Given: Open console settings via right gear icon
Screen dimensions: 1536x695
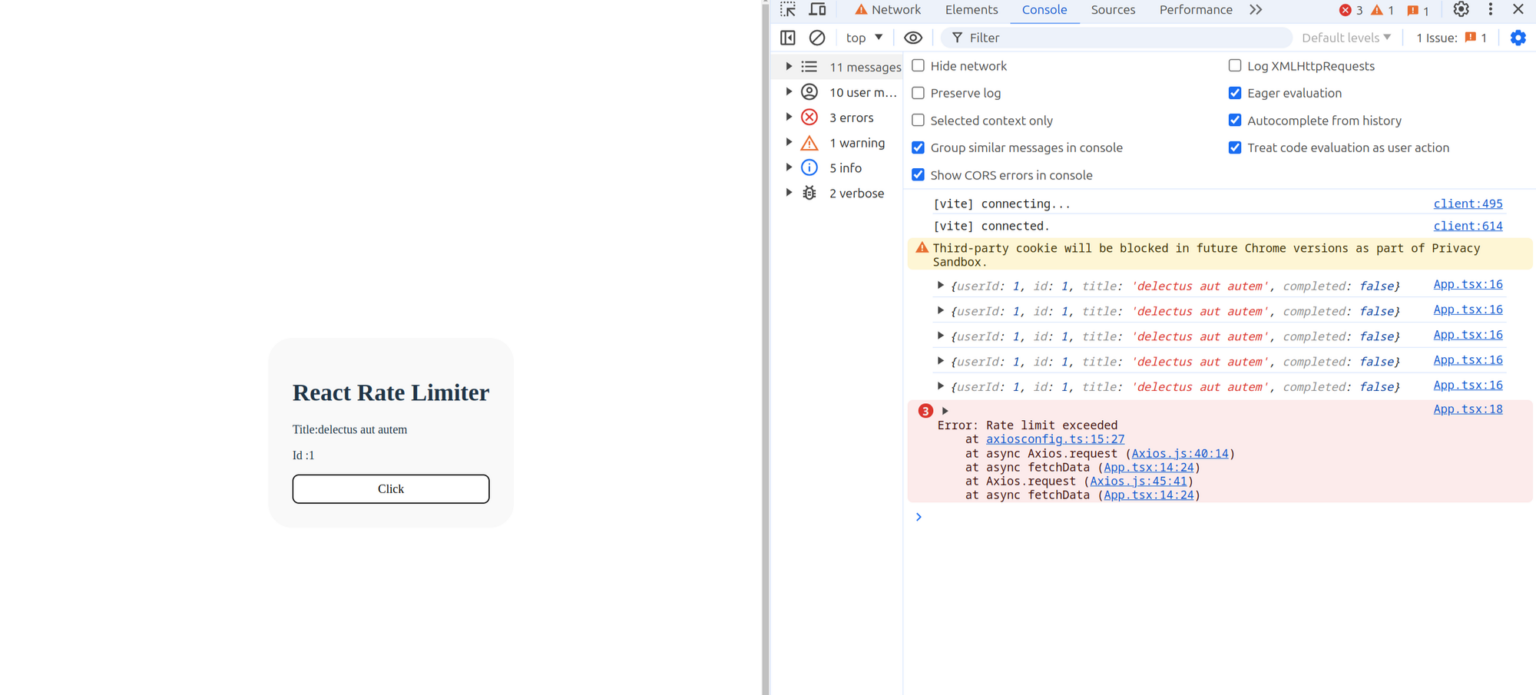Looking at the screenshot, I should 1518,37.
